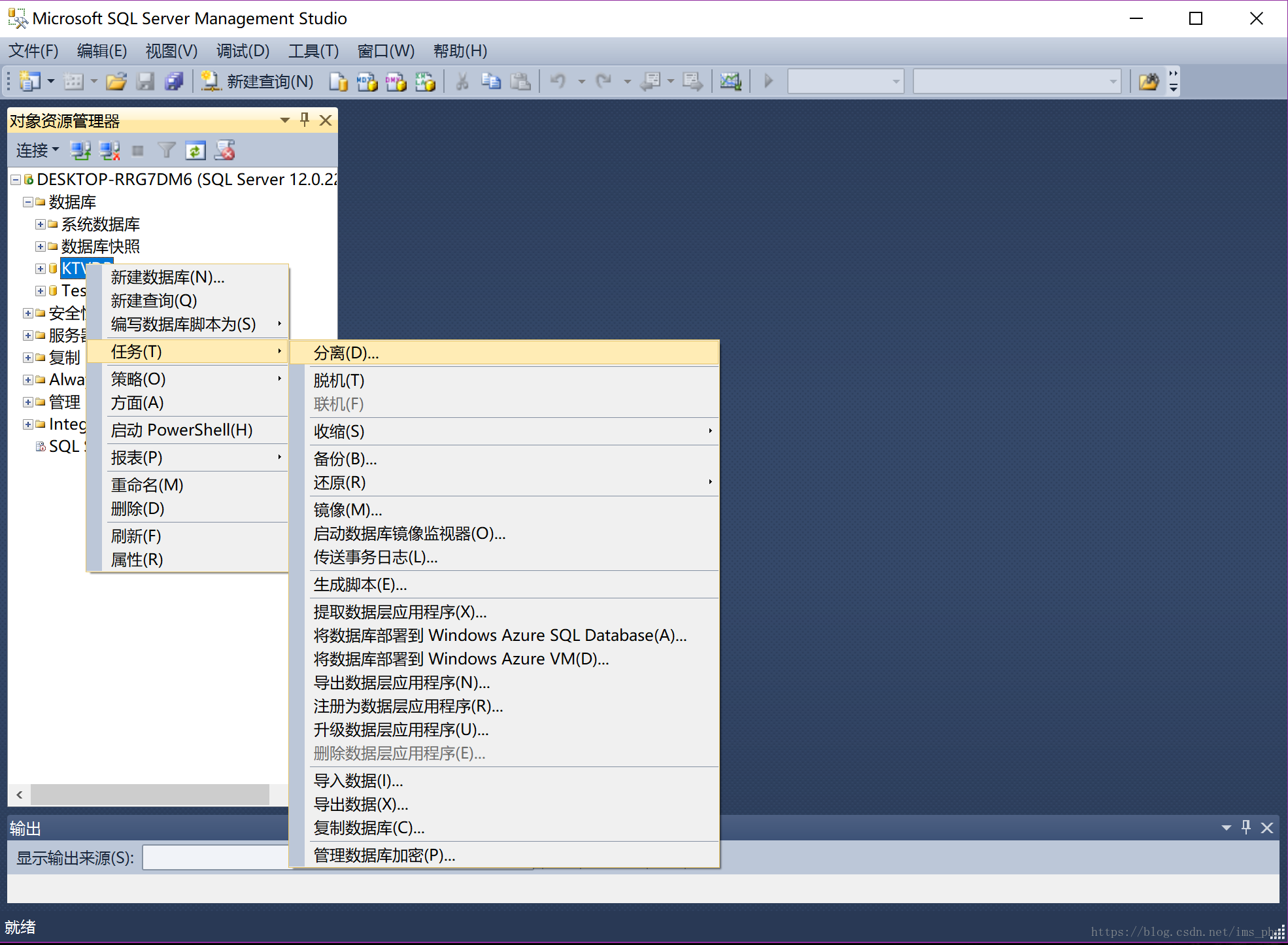
Task: Click the Save All toolbar icon
Action: 174,81
